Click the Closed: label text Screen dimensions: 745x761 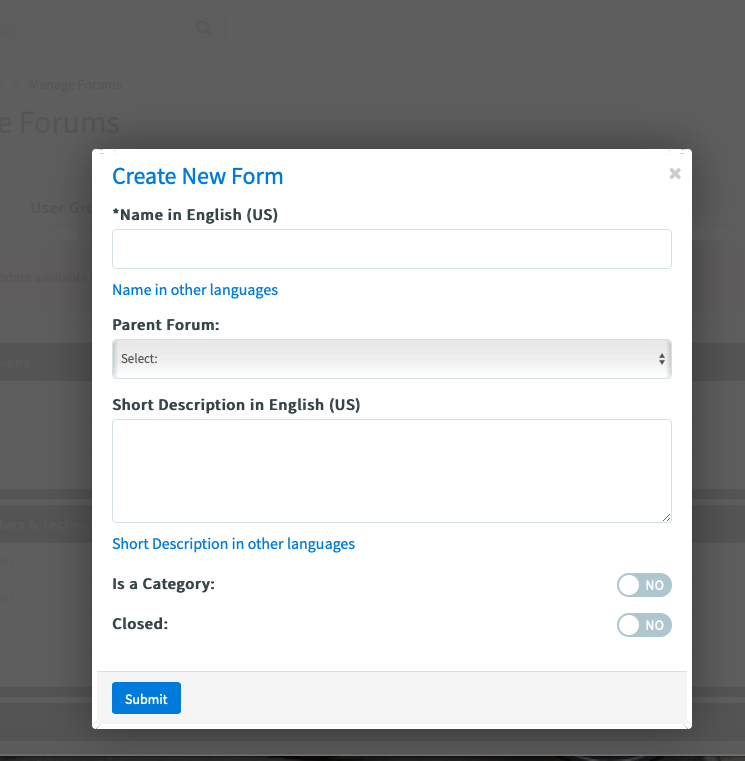[x=140, y=624]
